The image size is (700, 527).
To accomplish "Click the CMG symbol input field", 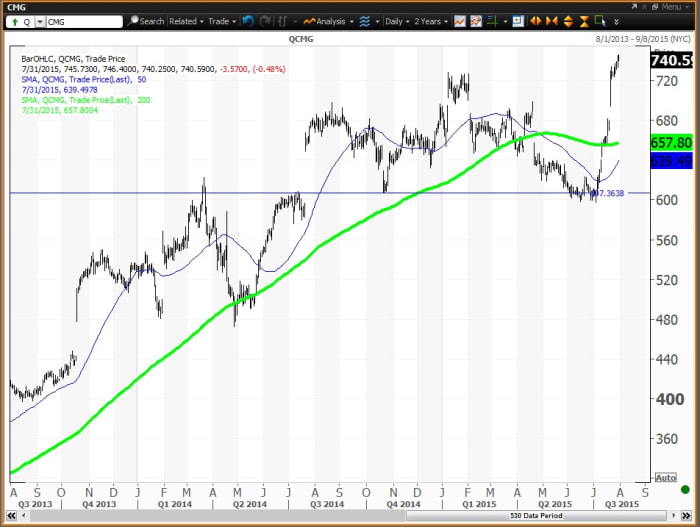I will click(x=84, y=22).
